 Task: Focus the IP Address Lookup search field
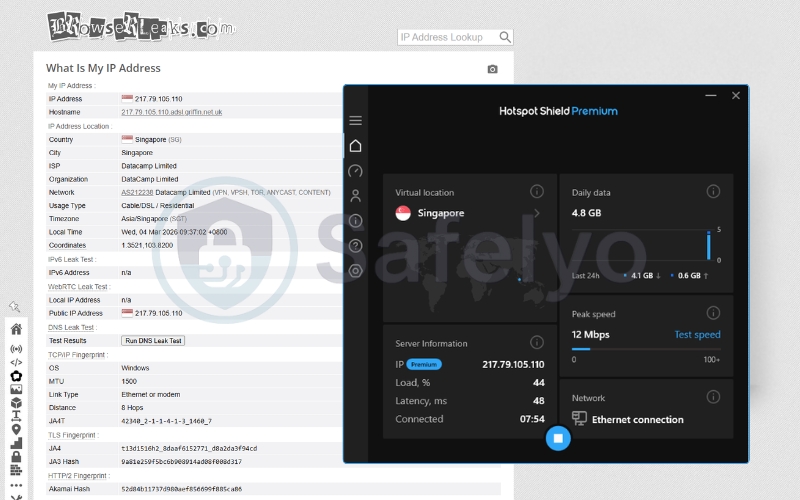[448, 37]
